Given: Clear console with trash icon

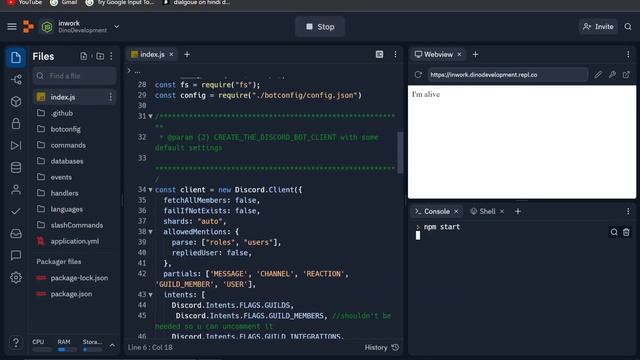Looking at the screenshot, I should [626, 232].
